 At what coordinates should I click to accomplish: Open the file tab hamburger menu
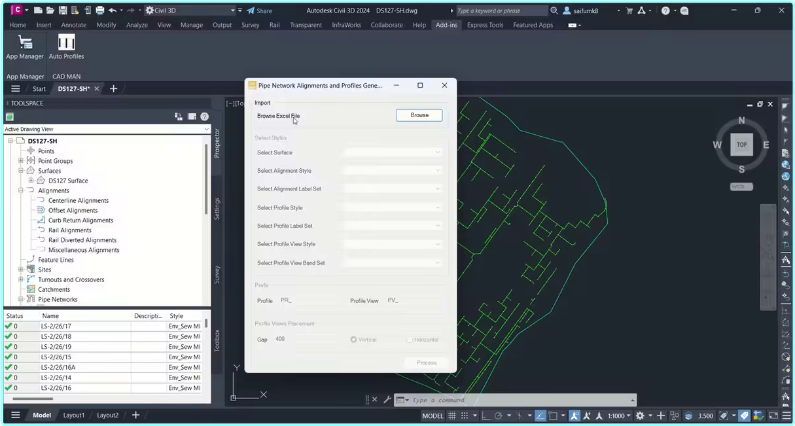pyautogui.click(x=16, y=89)
